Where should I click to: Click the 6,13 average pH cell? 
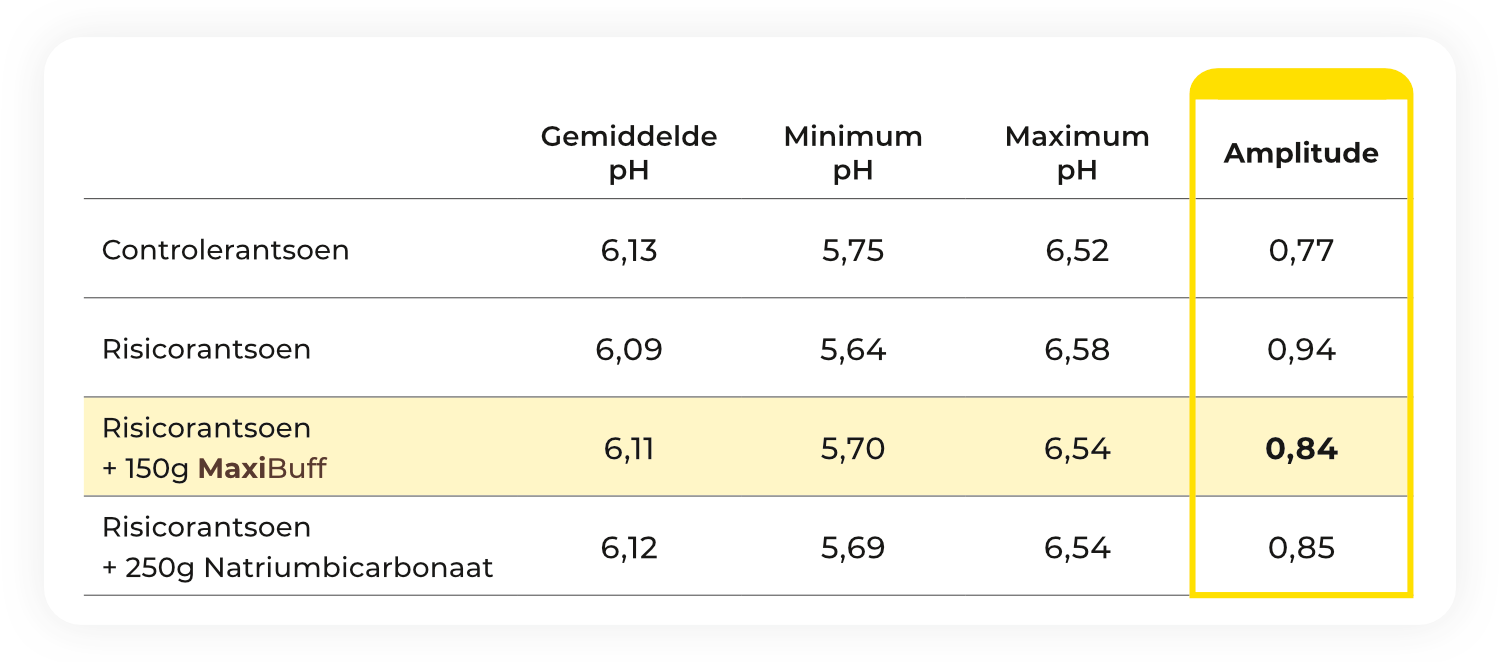click(x=629, y=250)
